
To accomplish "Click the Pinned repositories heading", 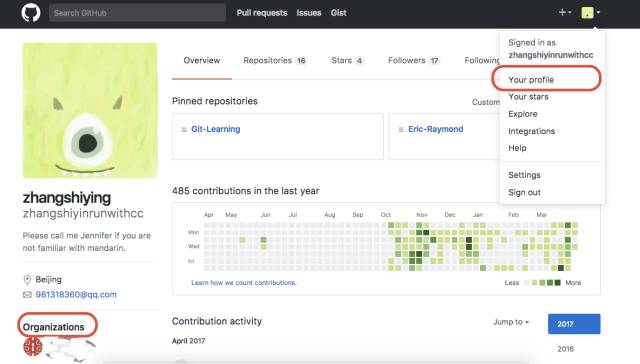I will 215,101.
